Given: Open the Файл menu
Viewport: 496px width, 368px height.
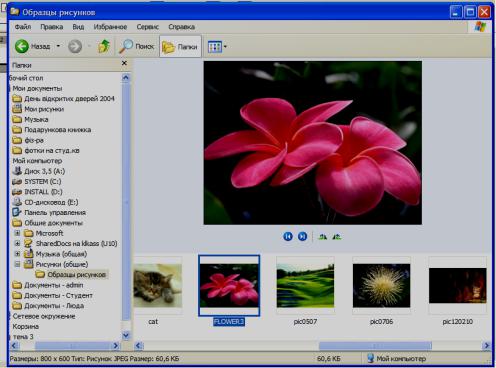Looking at the screenshot, I should pos(23,27).
